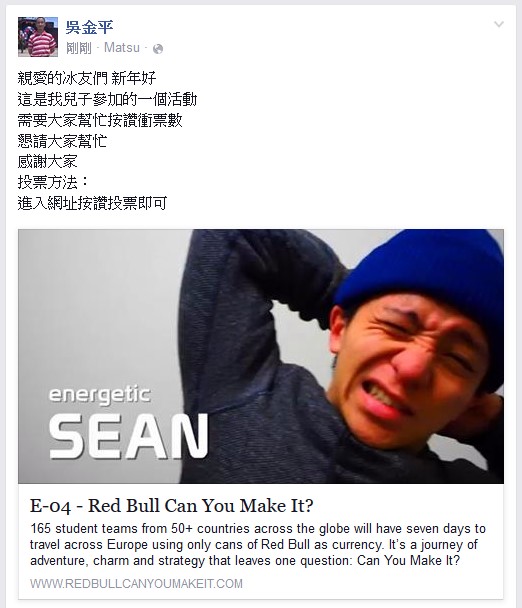The image size is (522, 608).
Task: Open the Matsu location link
Action: pos(122,48)
